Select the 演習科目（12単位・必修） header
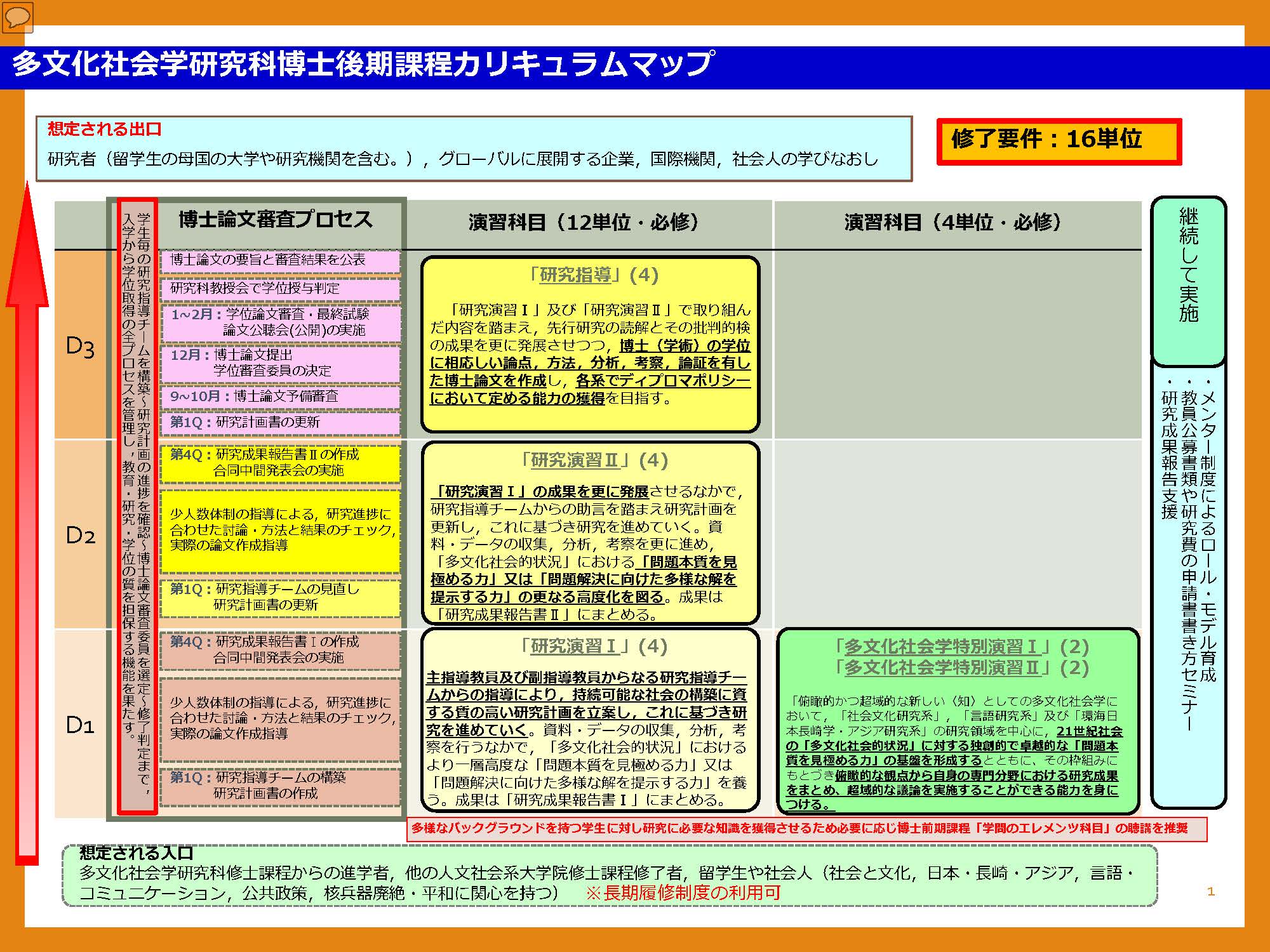Screen dimensions: 1270x952 [589, 222]
